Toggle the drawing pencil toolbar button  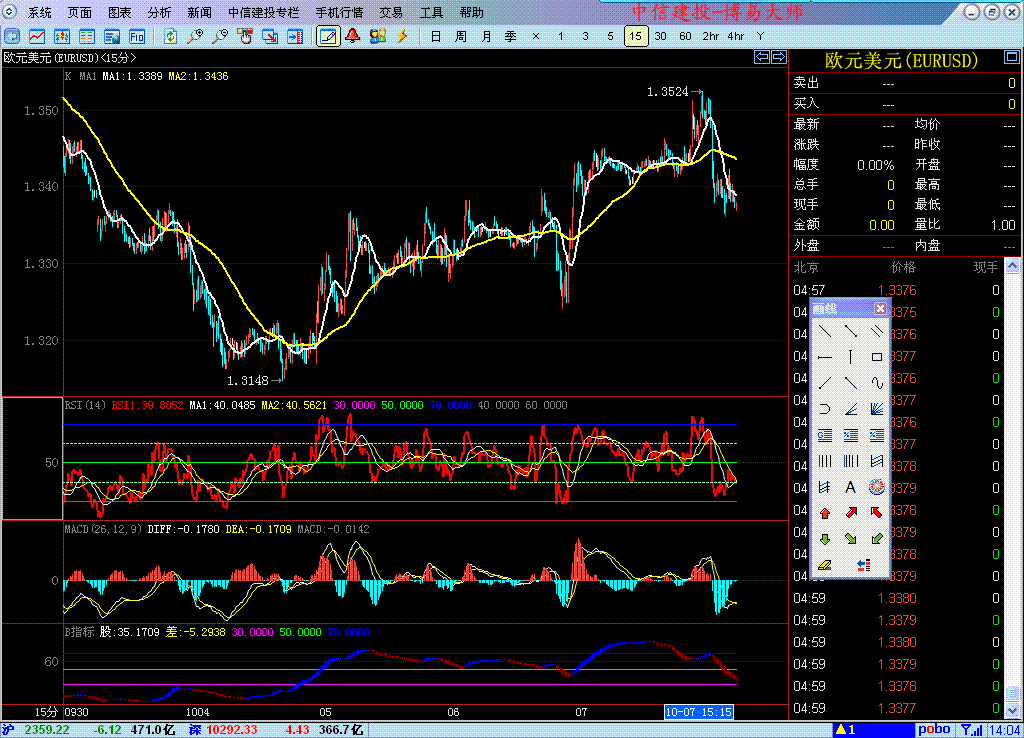click(x=327, y=36)
